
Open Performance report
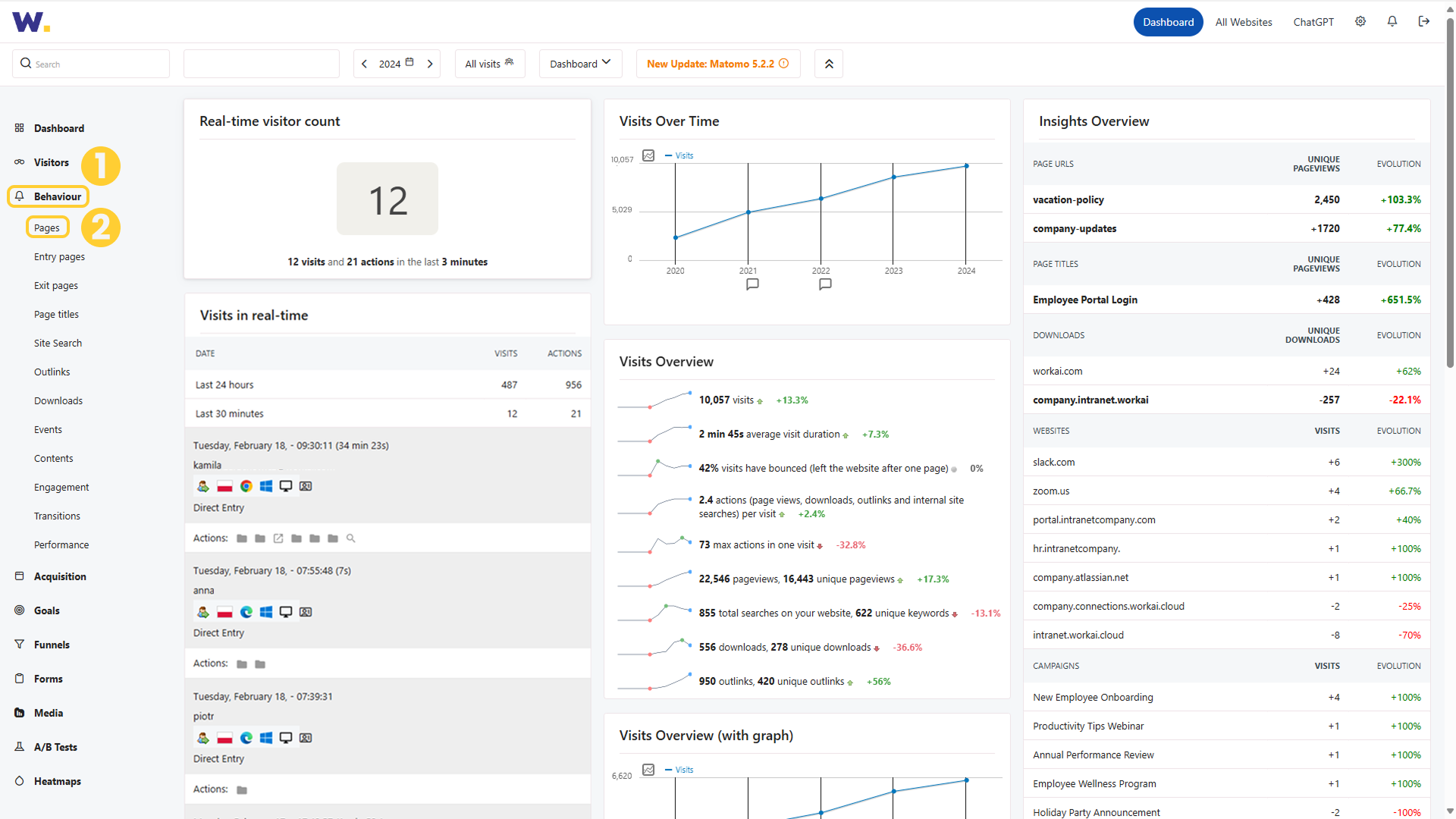(x=61, y=544)
